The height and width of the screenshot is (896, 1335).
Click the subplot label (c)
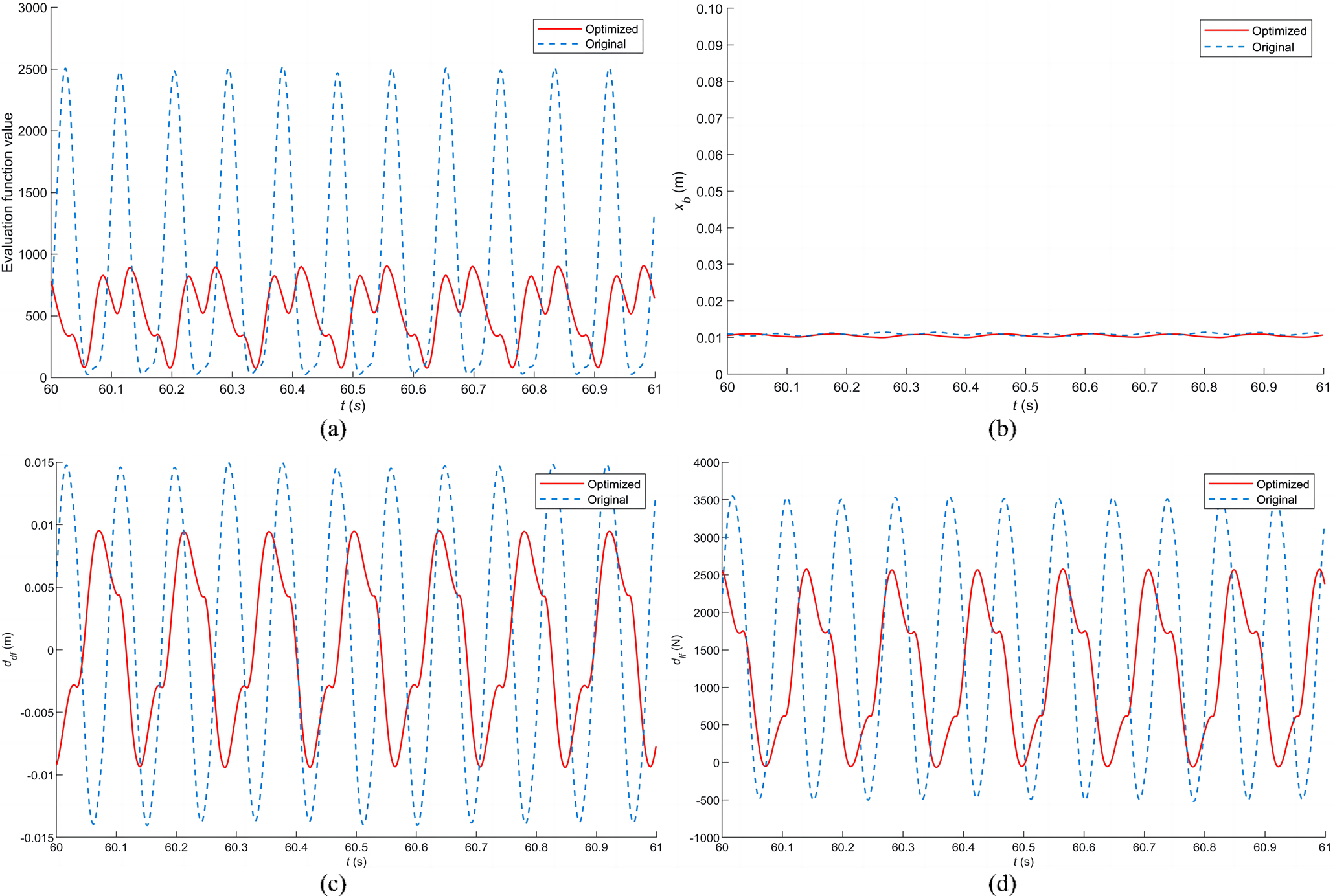pyautogui.click(x=334, y=884)
